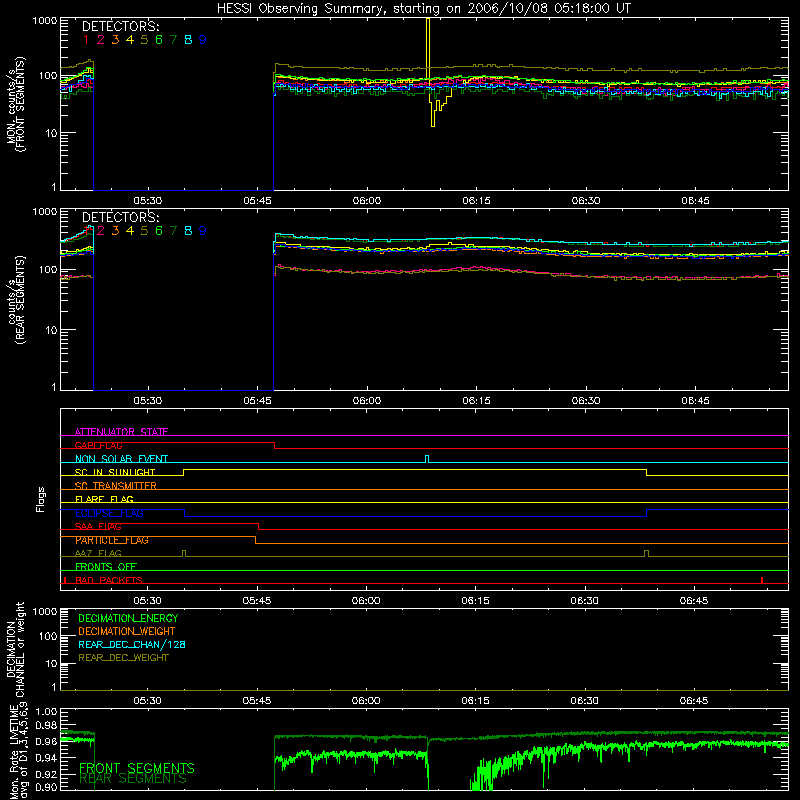This screenshot has width=800, height=800.
Task: Select the FLARE_FLAG label
Action: (x=104, y=499)
